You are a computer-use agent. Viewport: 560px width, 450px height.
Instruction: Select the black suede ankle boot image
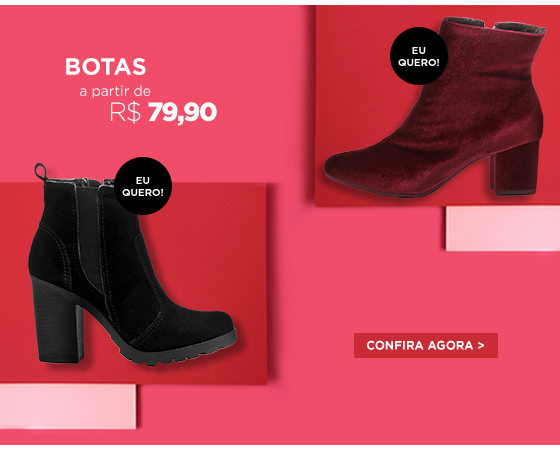click(x=132, y=265)
